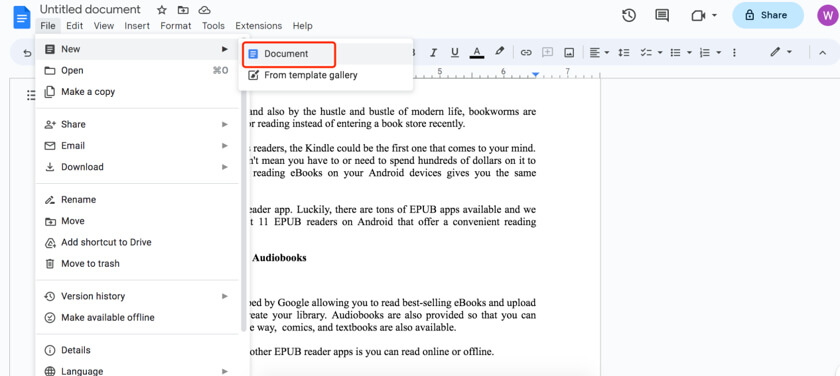Click the bulleted list icon
Screen dimensions: 840x376
click(676, 52)
